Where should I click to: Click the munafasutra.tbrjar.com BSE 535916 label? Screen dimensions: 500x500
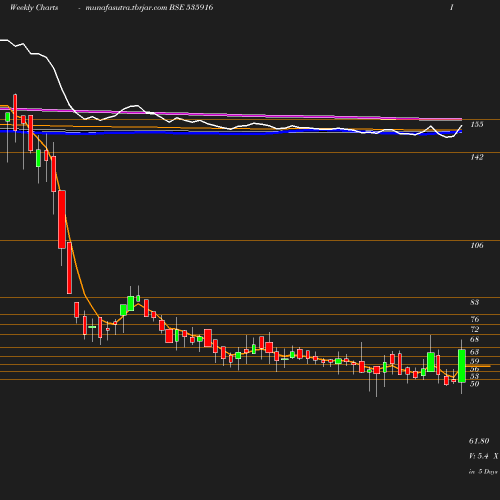[x=149, y=7]
